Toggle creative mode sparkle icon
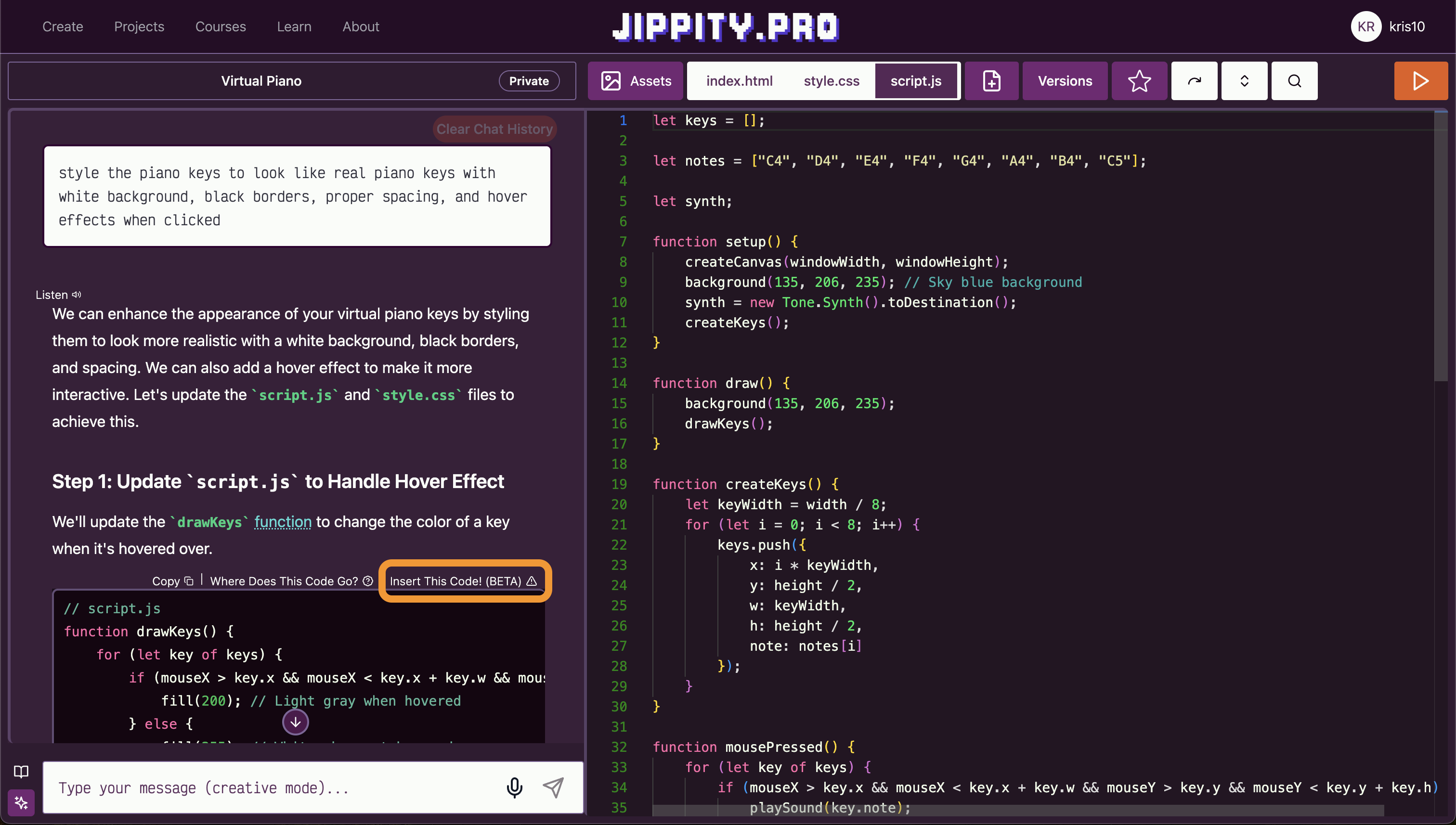Image resolution: width=1456 pixels, height=825 pixels. point(21,802)
